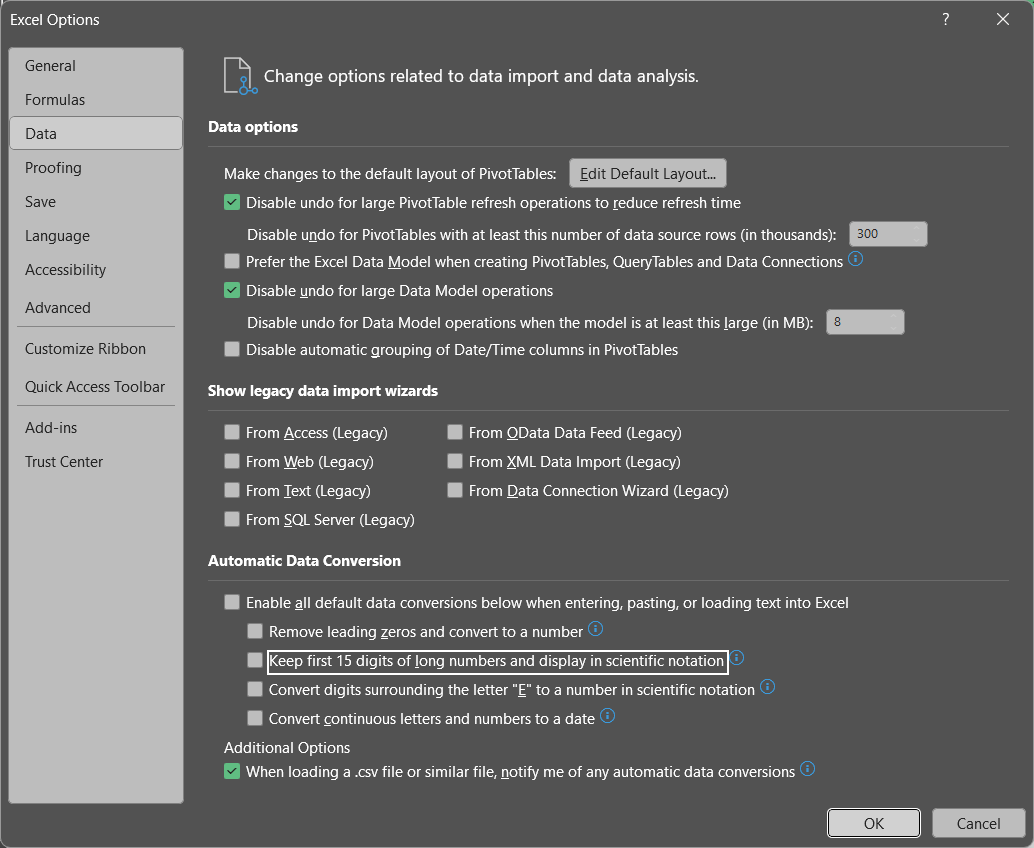
Task: Tick From SQL Server (Legacy) checkbox
Action: pos(231,519)
